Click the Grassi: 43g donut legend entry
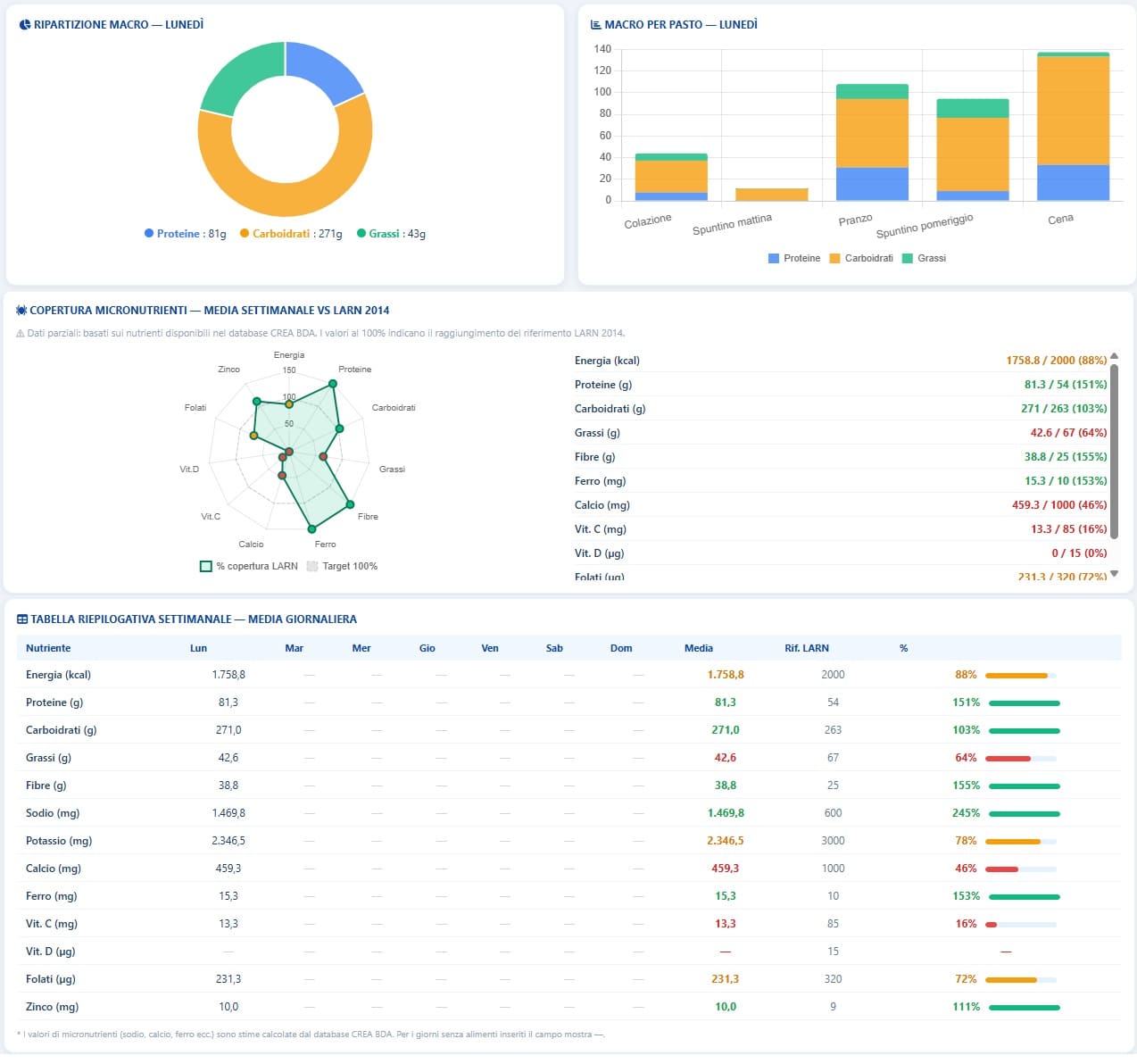This screenshot has width=1137, height=1064. [x=391, y=234]
